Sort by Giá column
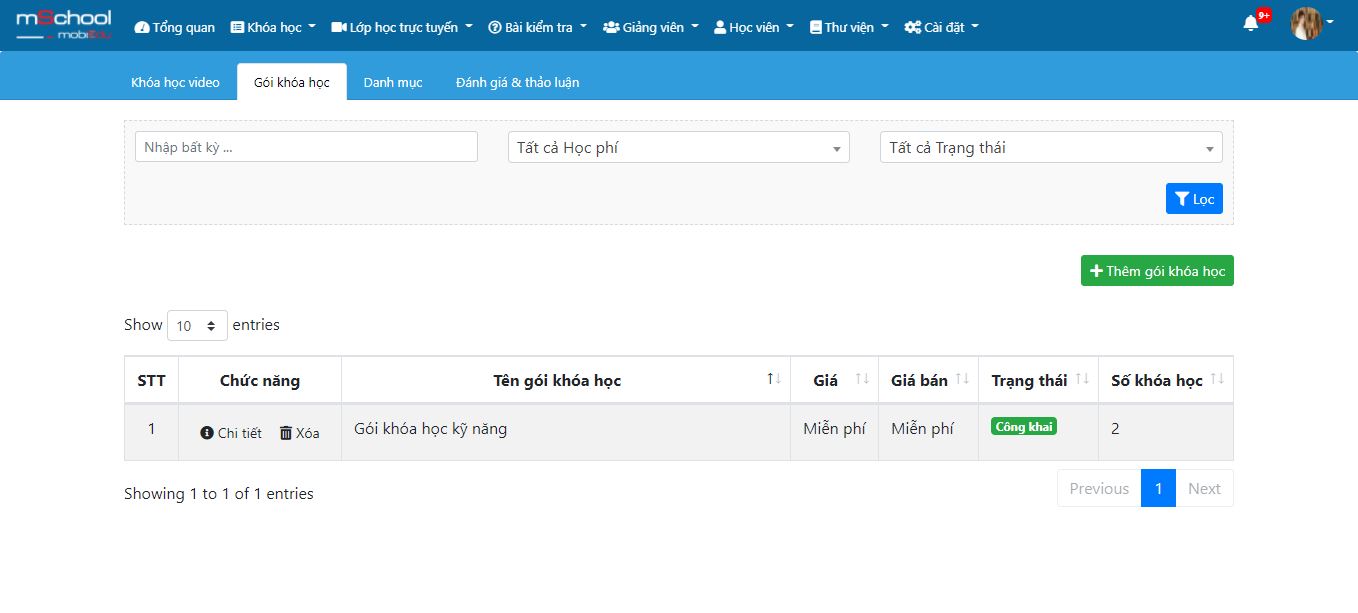This screenshot has height=613, width=1358. [834, 380]
